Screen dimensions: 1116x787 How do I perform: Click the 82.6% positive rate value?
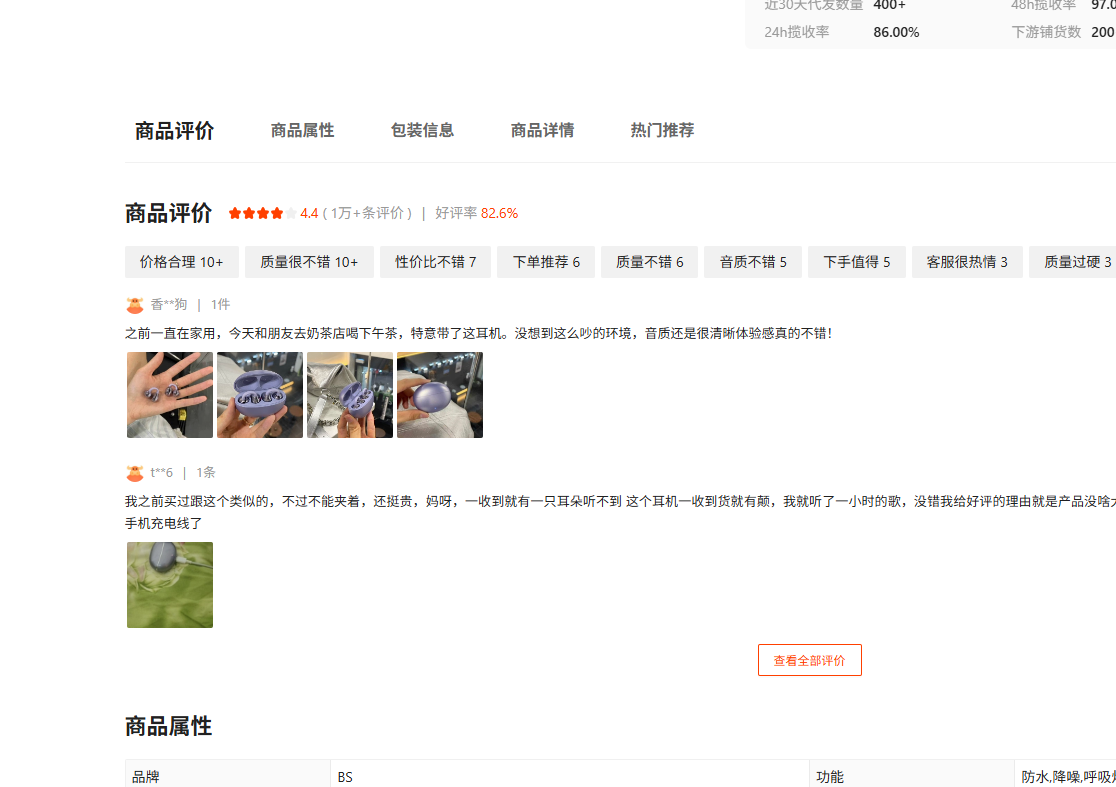500,213
